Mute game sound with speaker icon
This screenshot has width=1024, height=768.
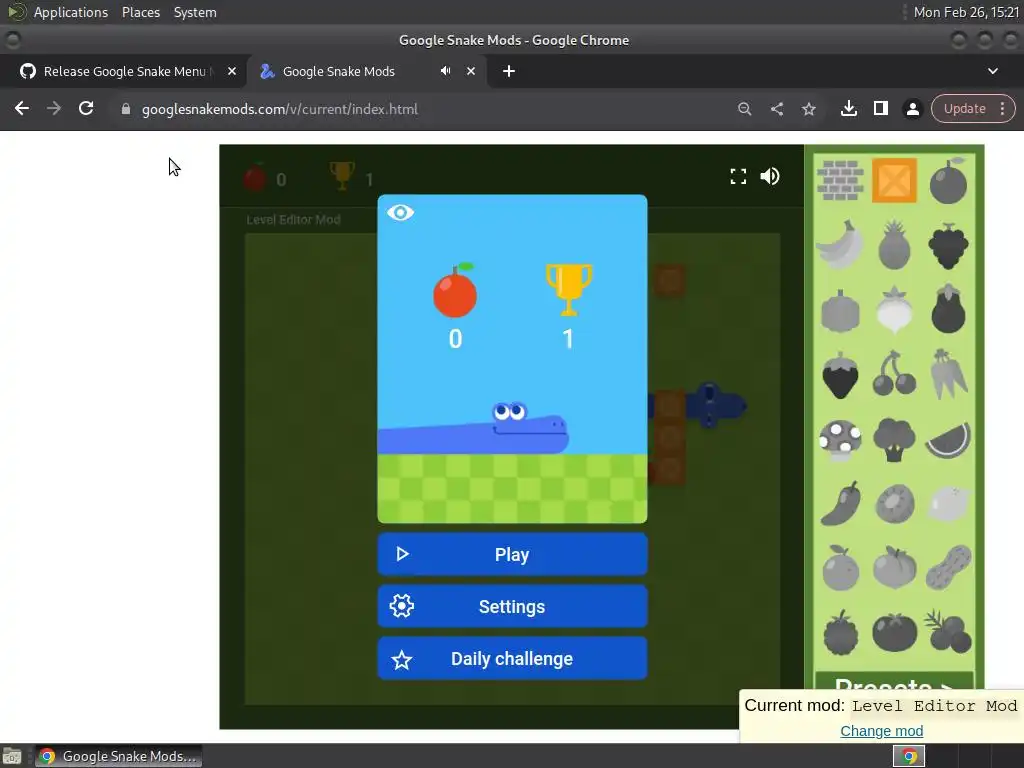(x=770, y=176)
